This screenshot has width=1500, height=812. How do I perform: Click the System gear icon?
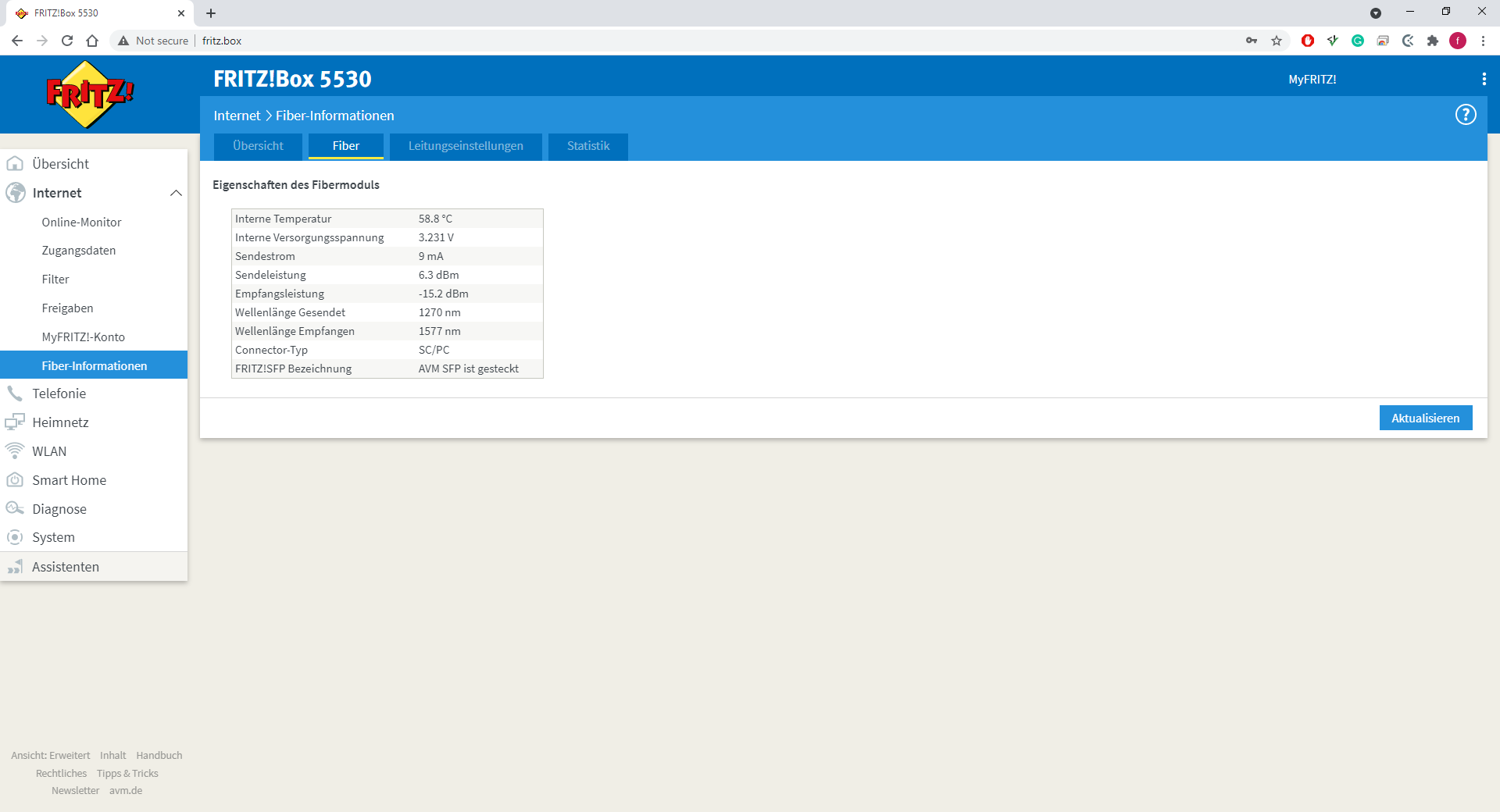pyautogui.click(x=15, y=537)
